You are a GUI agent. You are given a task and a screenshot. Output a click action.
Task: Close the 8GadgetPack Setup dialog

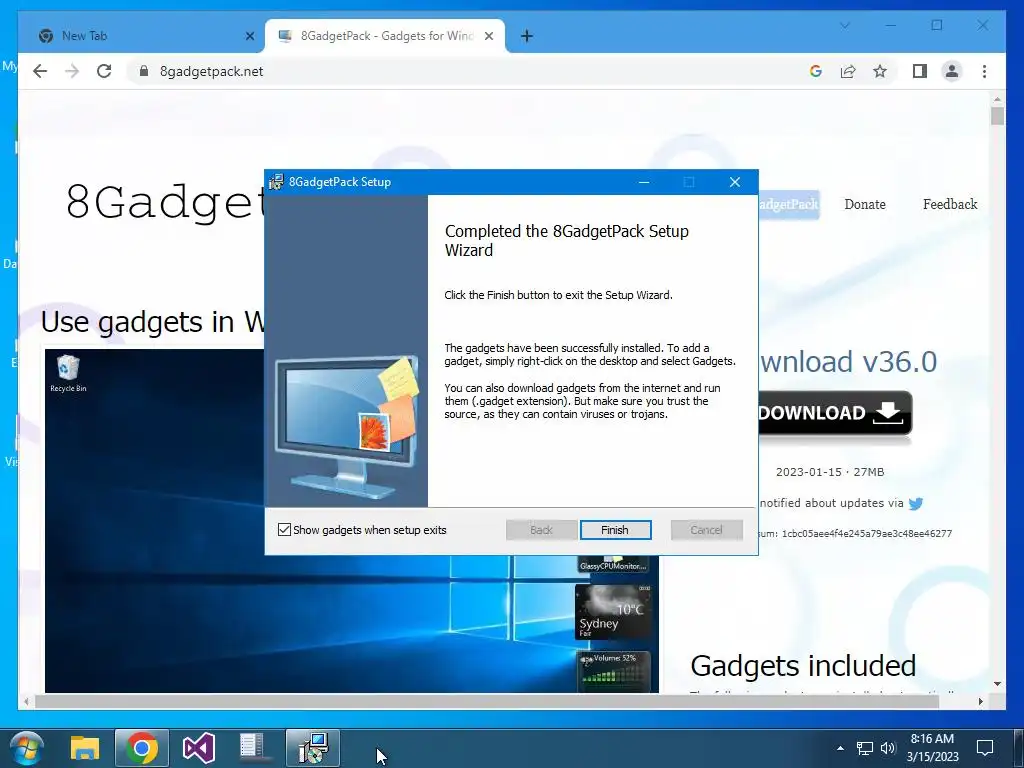(735, 182)
